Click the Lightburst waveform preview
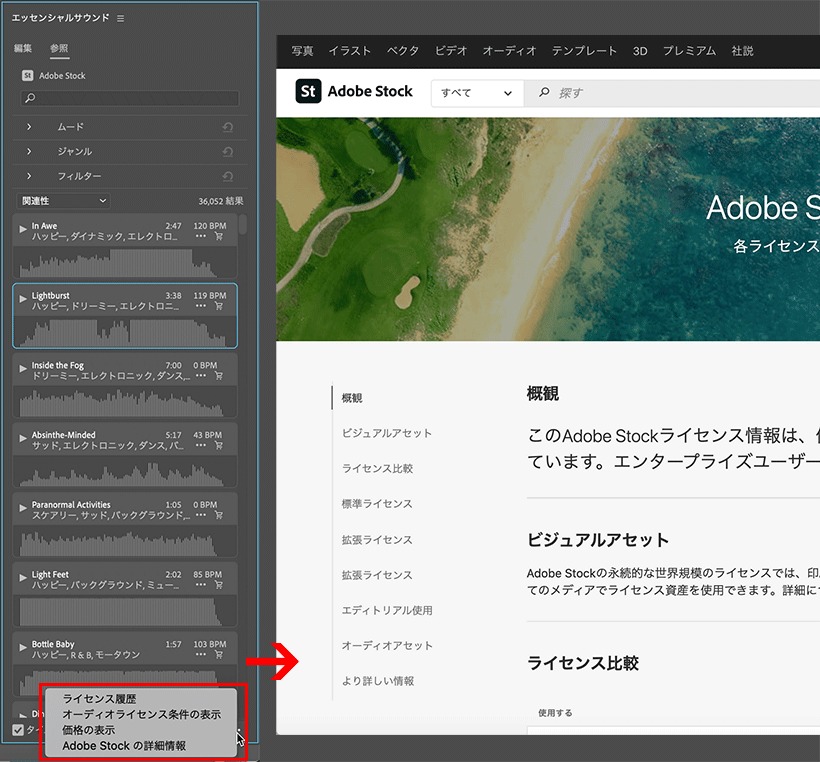This screenshot has height=762, width=820. tap(124, 332)
